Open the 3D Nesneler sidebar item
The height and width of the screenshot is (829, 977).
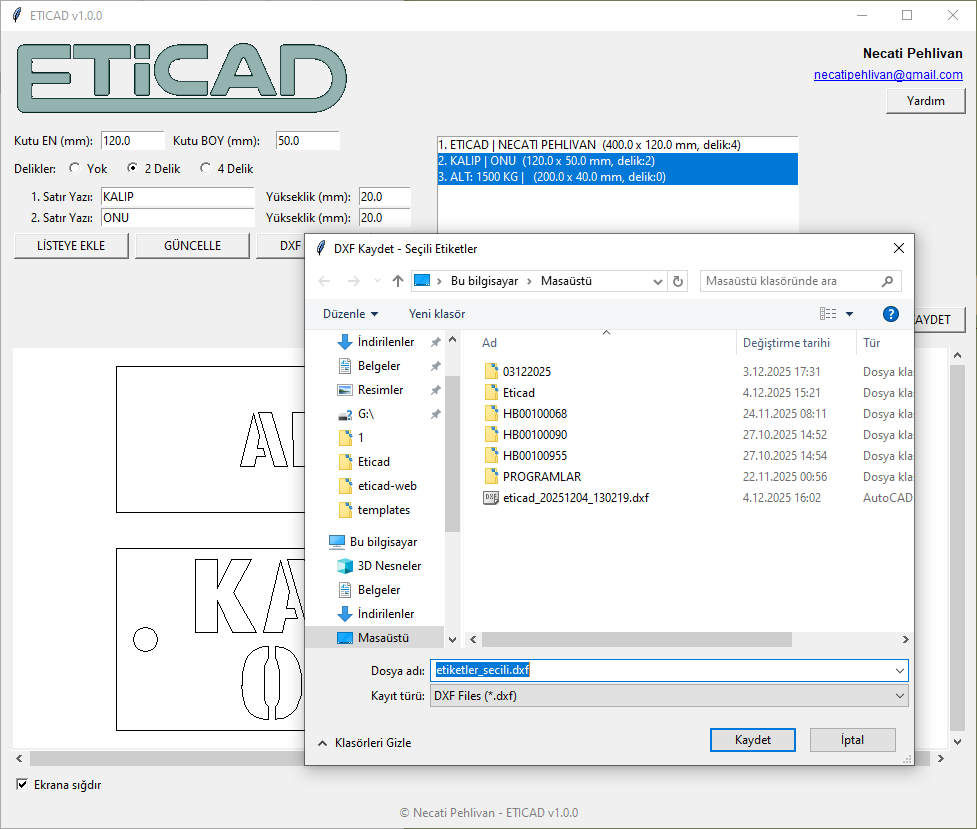389,565
